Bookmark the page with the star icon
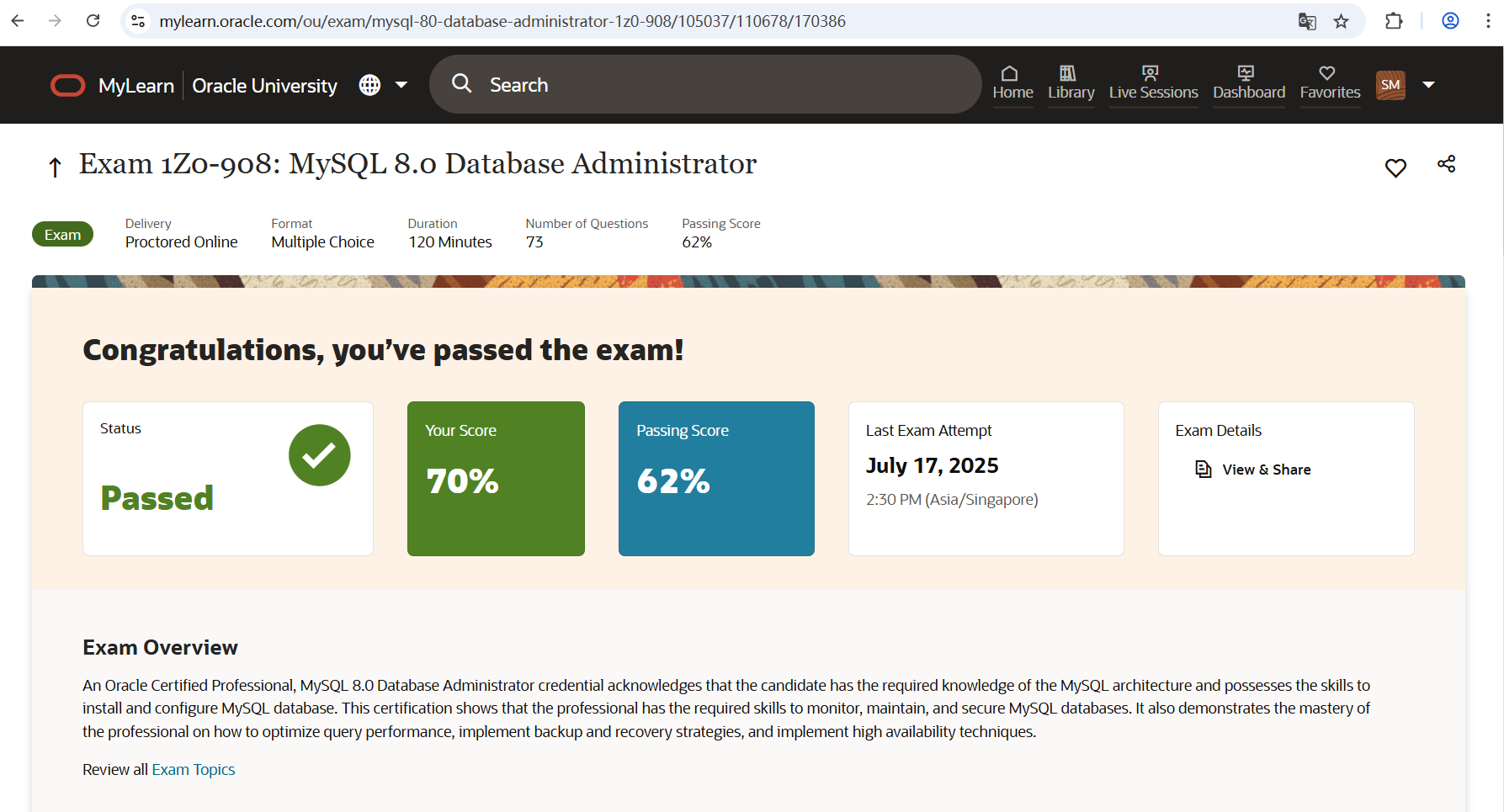1504x812 pixels. 1342,21
